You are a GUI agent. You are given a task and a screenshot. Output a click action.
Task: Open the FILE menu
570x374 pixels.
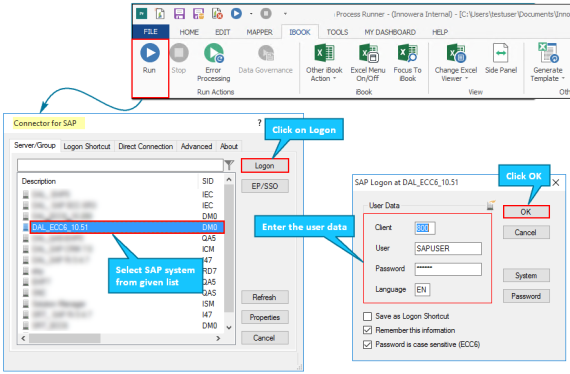tap(150, 32)
